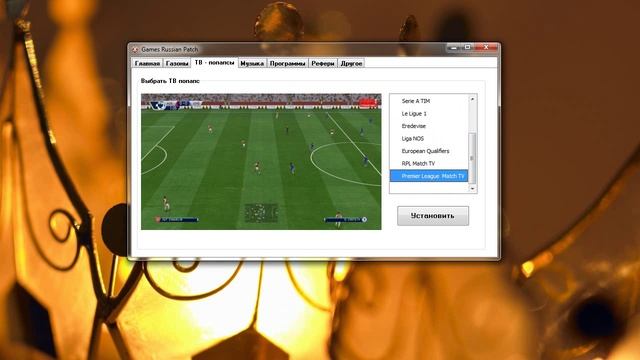Switch to the Газоны tab
640x360 pixels.
click(x=177, y=63)
